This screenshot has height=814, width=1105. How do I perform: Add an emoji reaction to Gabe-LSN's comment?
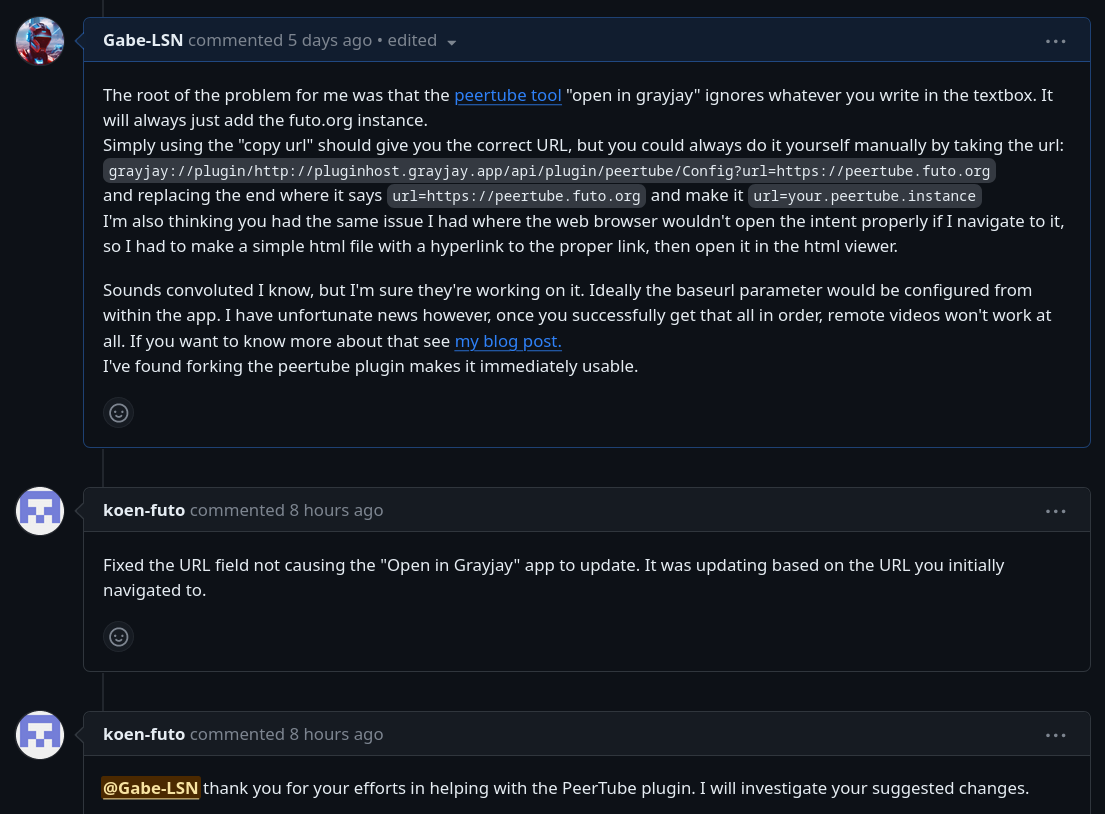[119, 412]
